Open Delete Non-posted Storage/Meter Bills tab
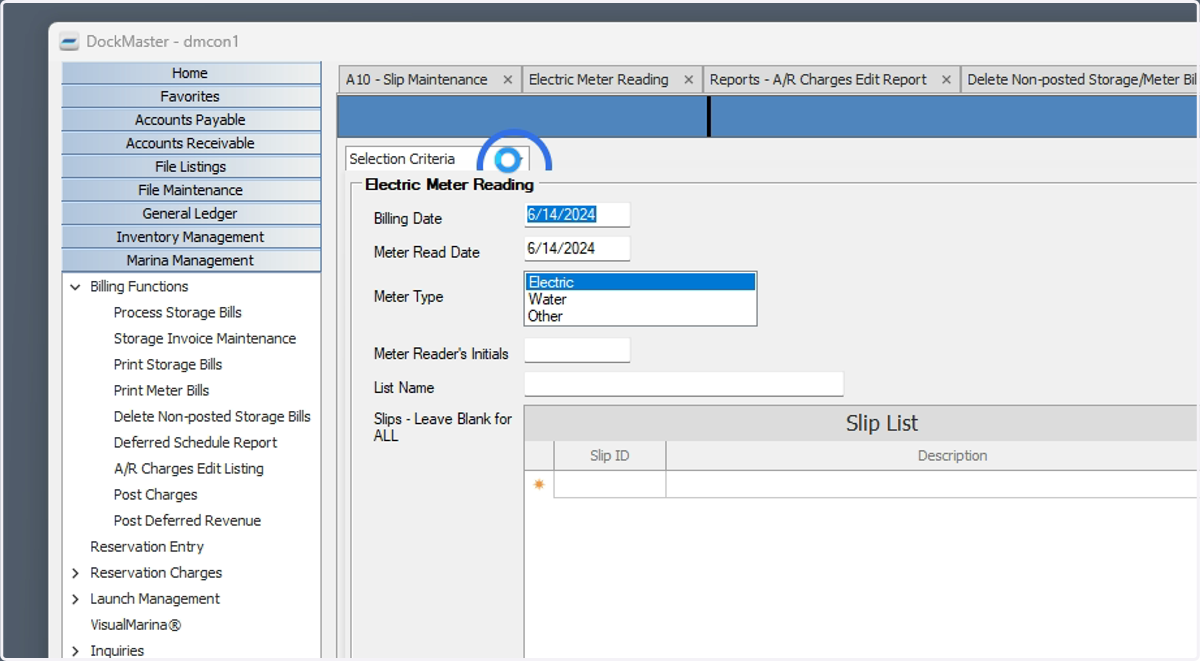Viewport: 1200px width, 661px height. tap(1081, 80)
